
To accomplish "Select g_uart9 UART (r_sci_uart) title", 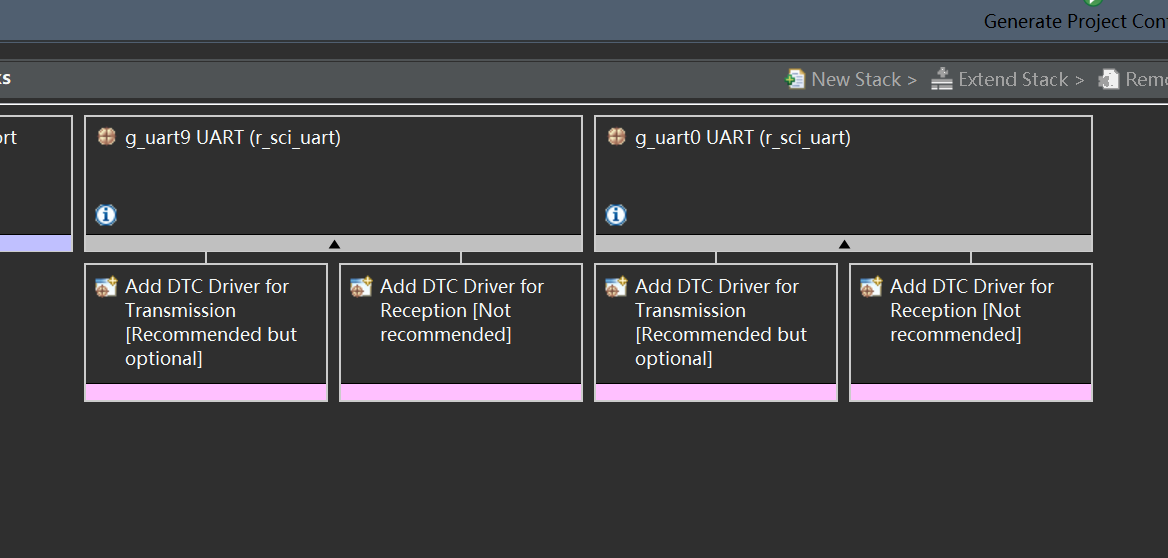I will click(x=232, y=138).
